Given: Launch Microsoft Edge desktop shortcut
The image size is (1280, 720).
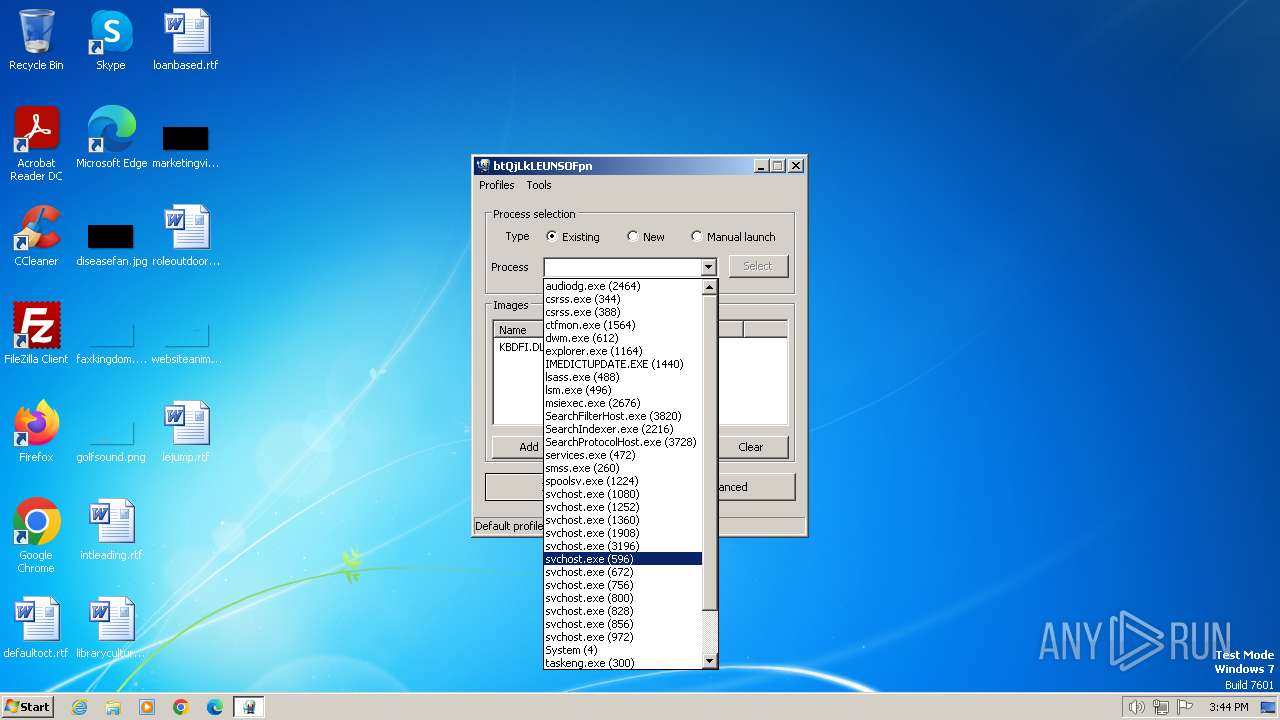Looking at the screenshot, I should [x=111, y=137].
